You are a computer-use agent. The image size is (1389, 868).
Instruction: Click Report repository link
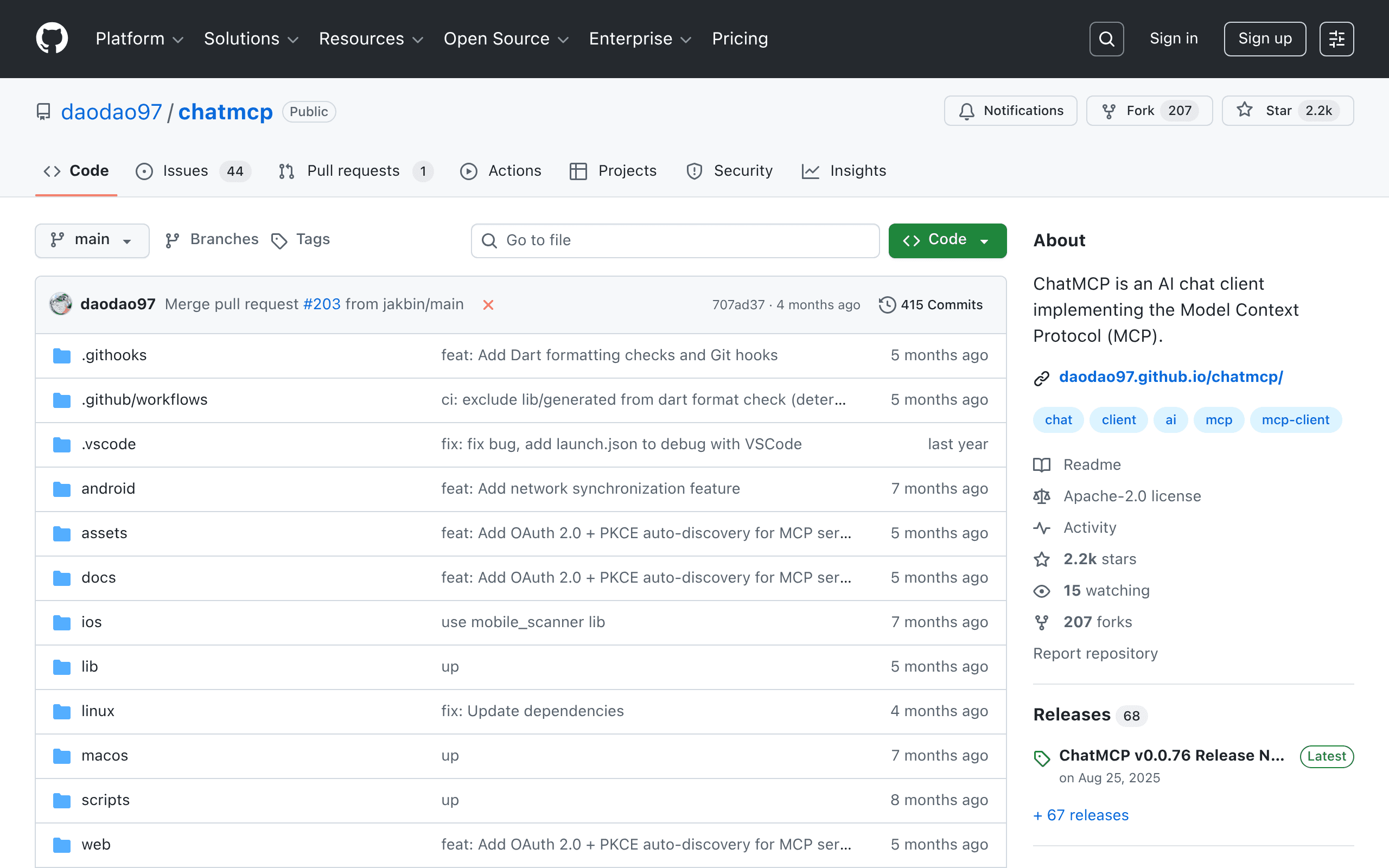pos(1095,653)
